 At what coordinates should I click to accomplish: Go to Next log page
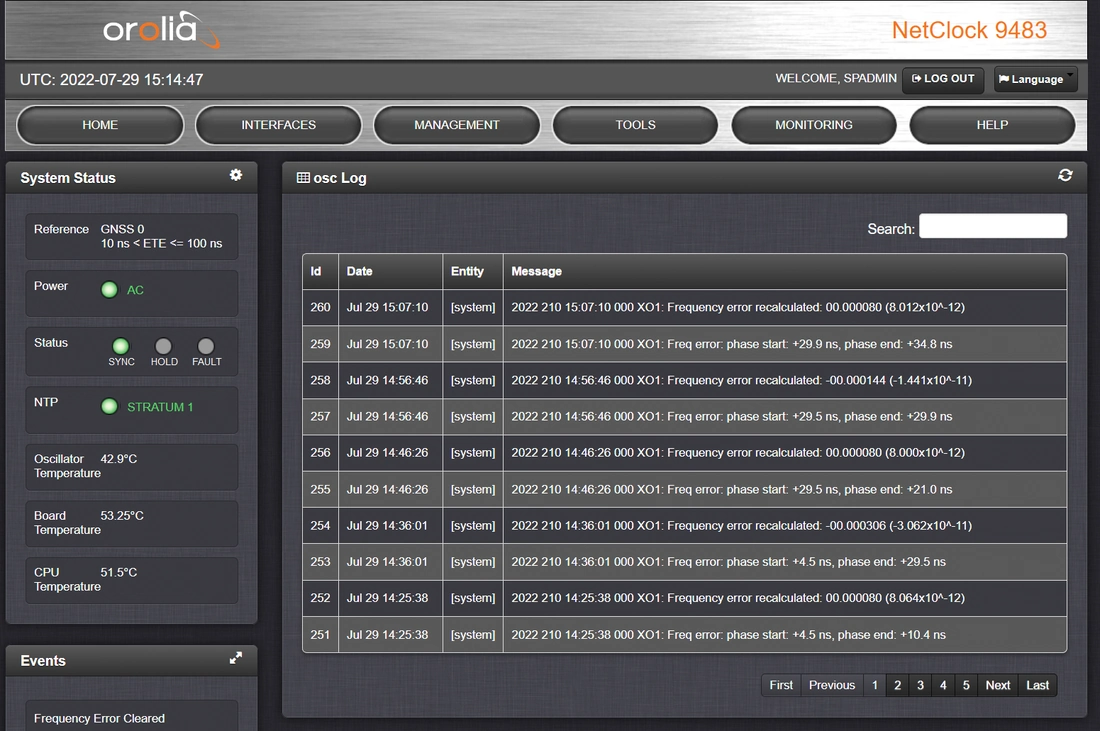point(998,685)
